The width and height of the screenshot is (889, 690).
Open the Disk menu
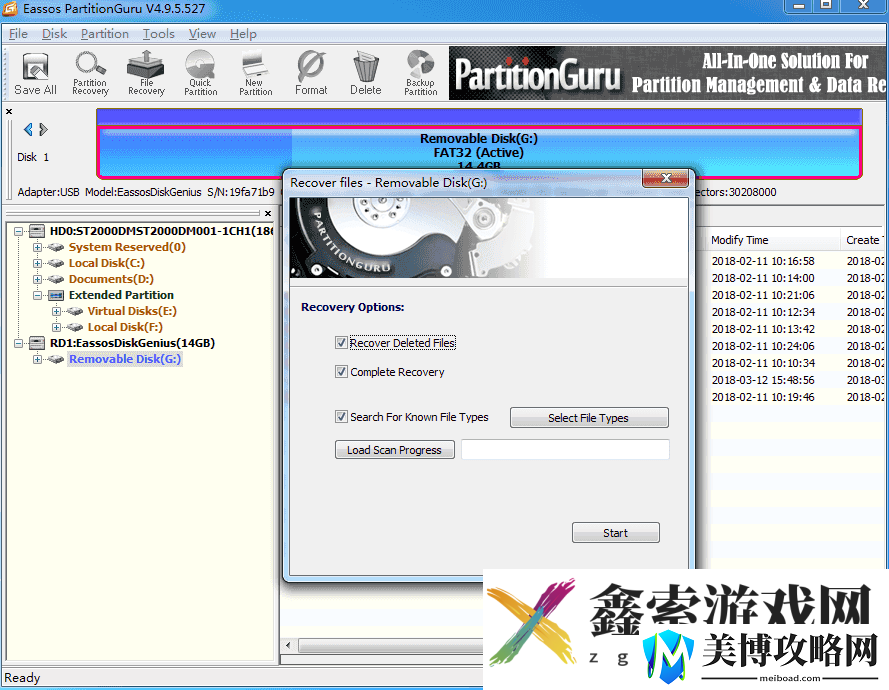[x=54, y=34]
